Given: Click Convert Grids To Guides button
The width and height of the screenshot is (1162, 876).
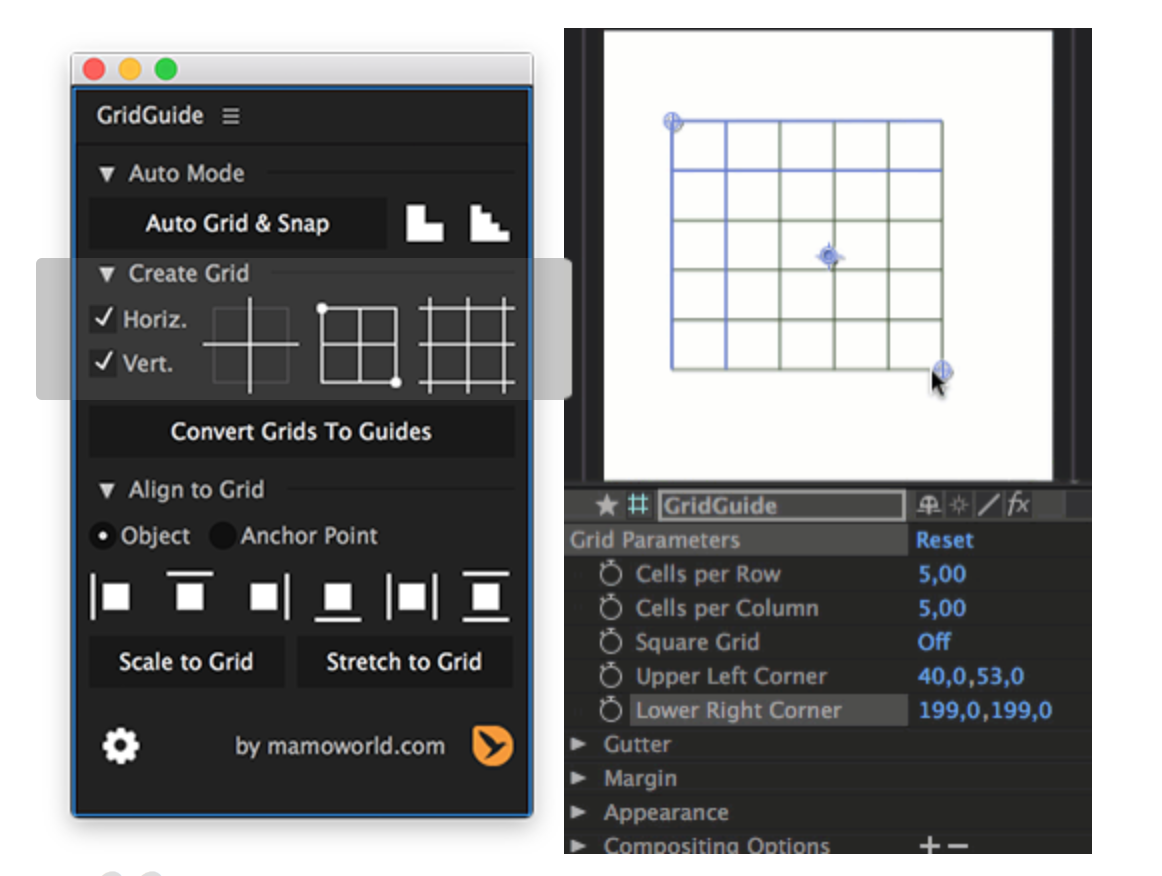Looking at the screenshot, I should [x=301, y=432].
